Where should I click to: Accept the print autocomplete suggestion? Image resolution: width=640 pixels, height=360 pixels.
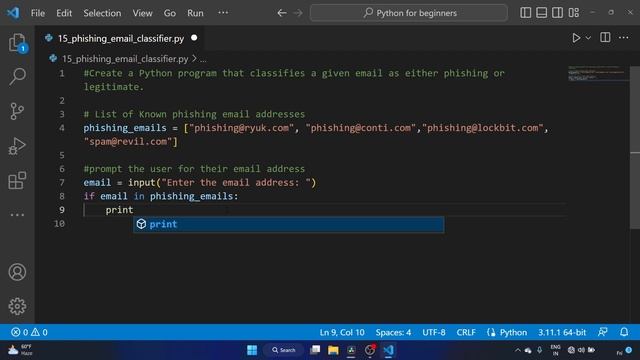pos(289,224)
